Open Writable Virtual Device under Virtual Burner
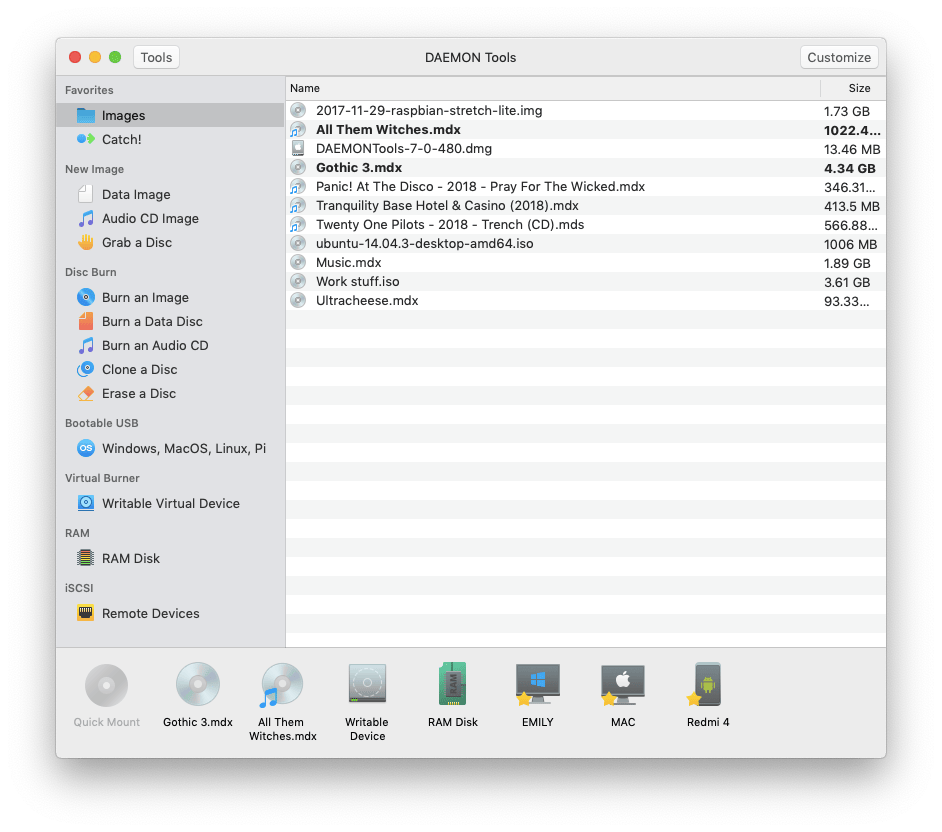Screen dimensions: 942x832 coord(171,503)
